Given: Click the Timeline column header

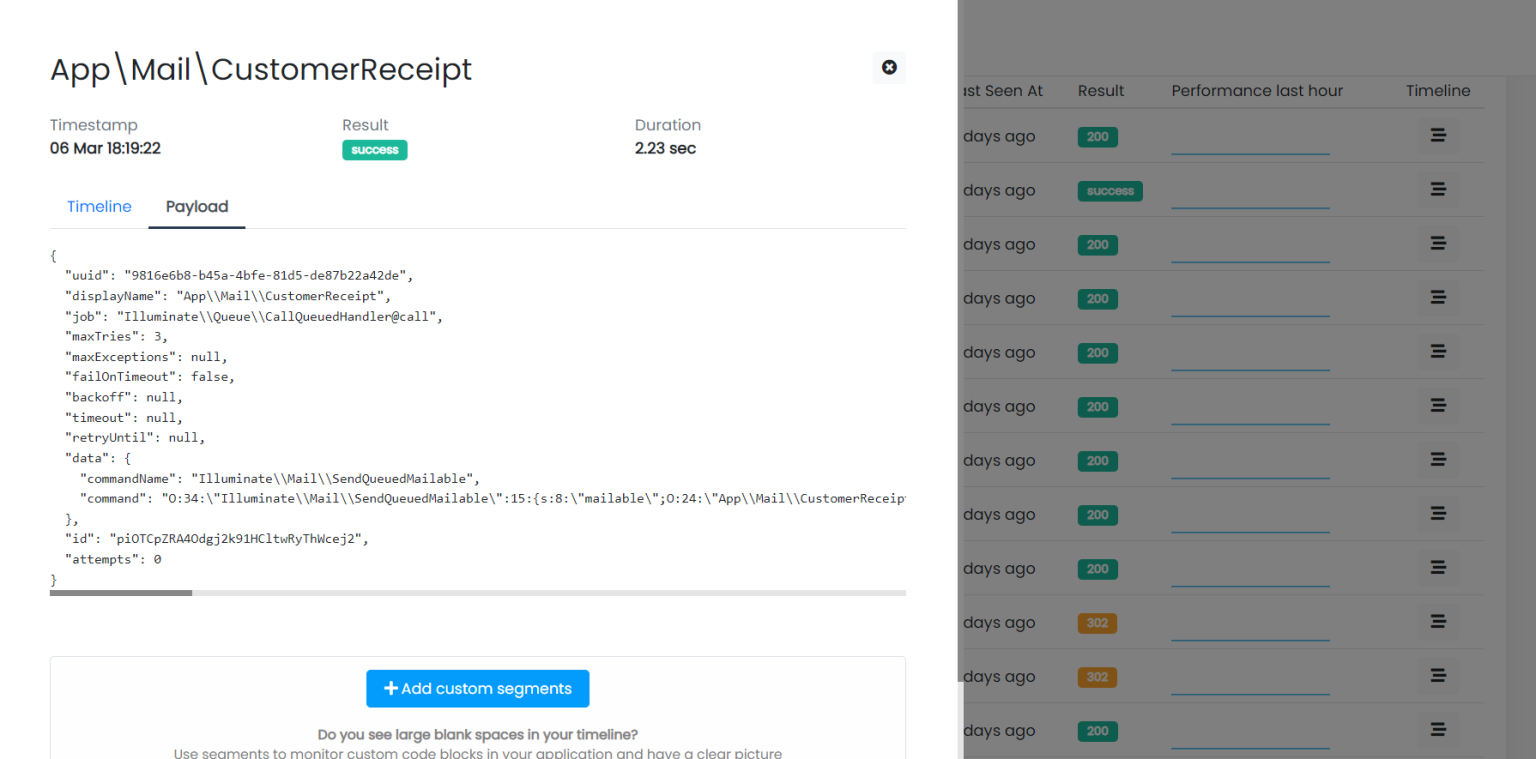Looking at the screenshot, I should [1437, 90].
